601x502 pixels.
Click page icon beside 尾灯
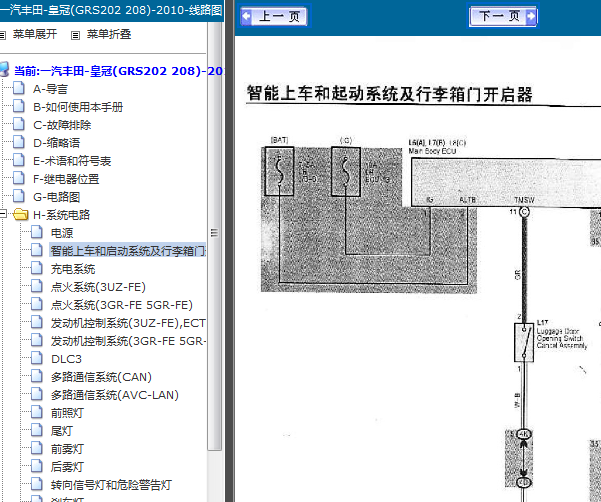37,430
